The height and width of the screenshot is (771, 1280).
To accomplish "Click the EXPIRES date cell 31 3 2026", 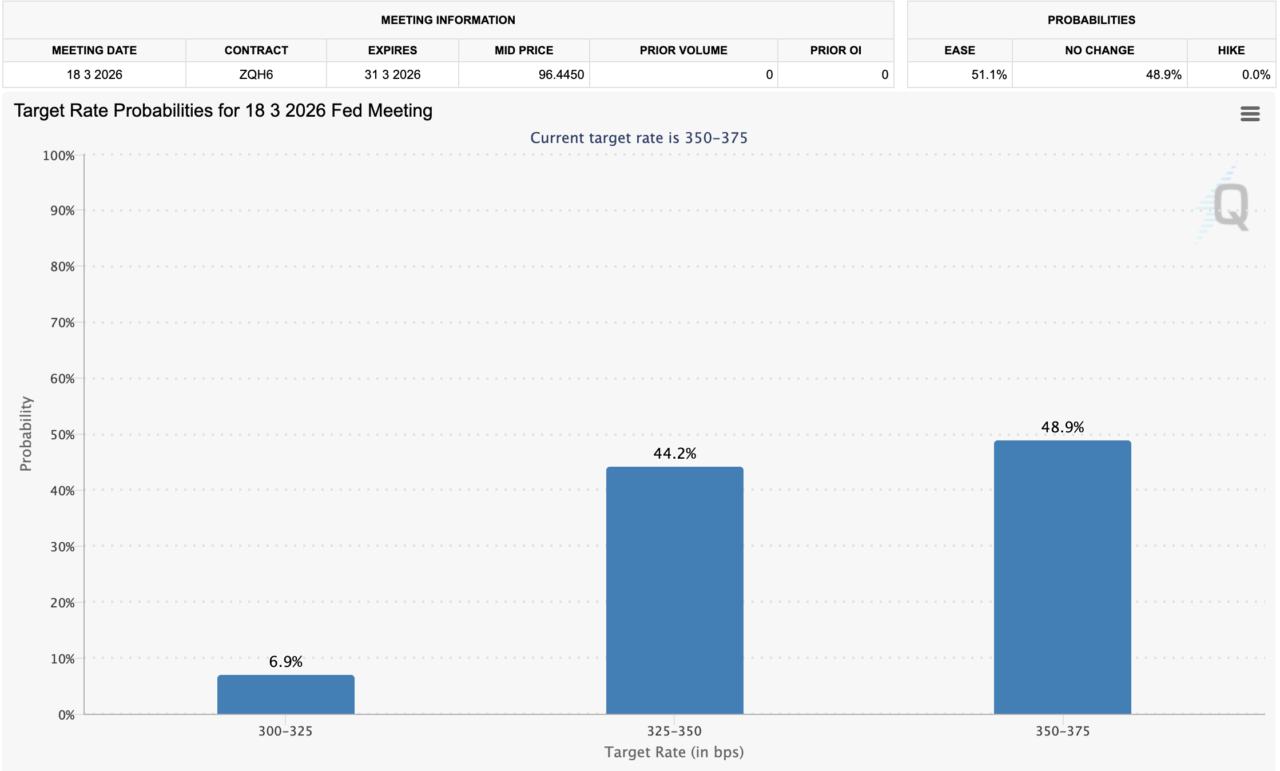I will pyautogui.click(x=392, y=74).
